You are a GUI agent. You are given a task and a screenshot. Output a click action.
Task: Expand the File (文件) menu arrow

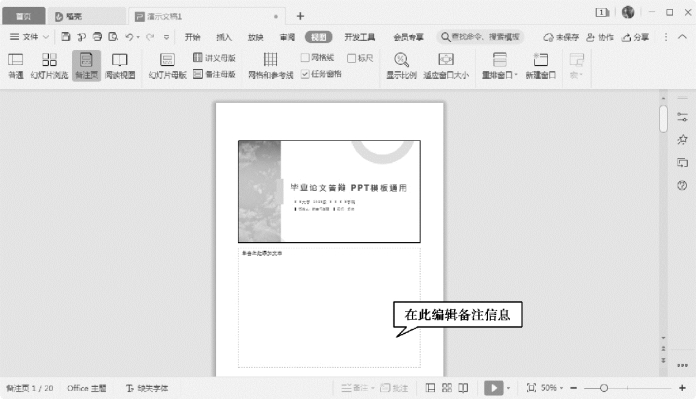(x=45, y=37)
